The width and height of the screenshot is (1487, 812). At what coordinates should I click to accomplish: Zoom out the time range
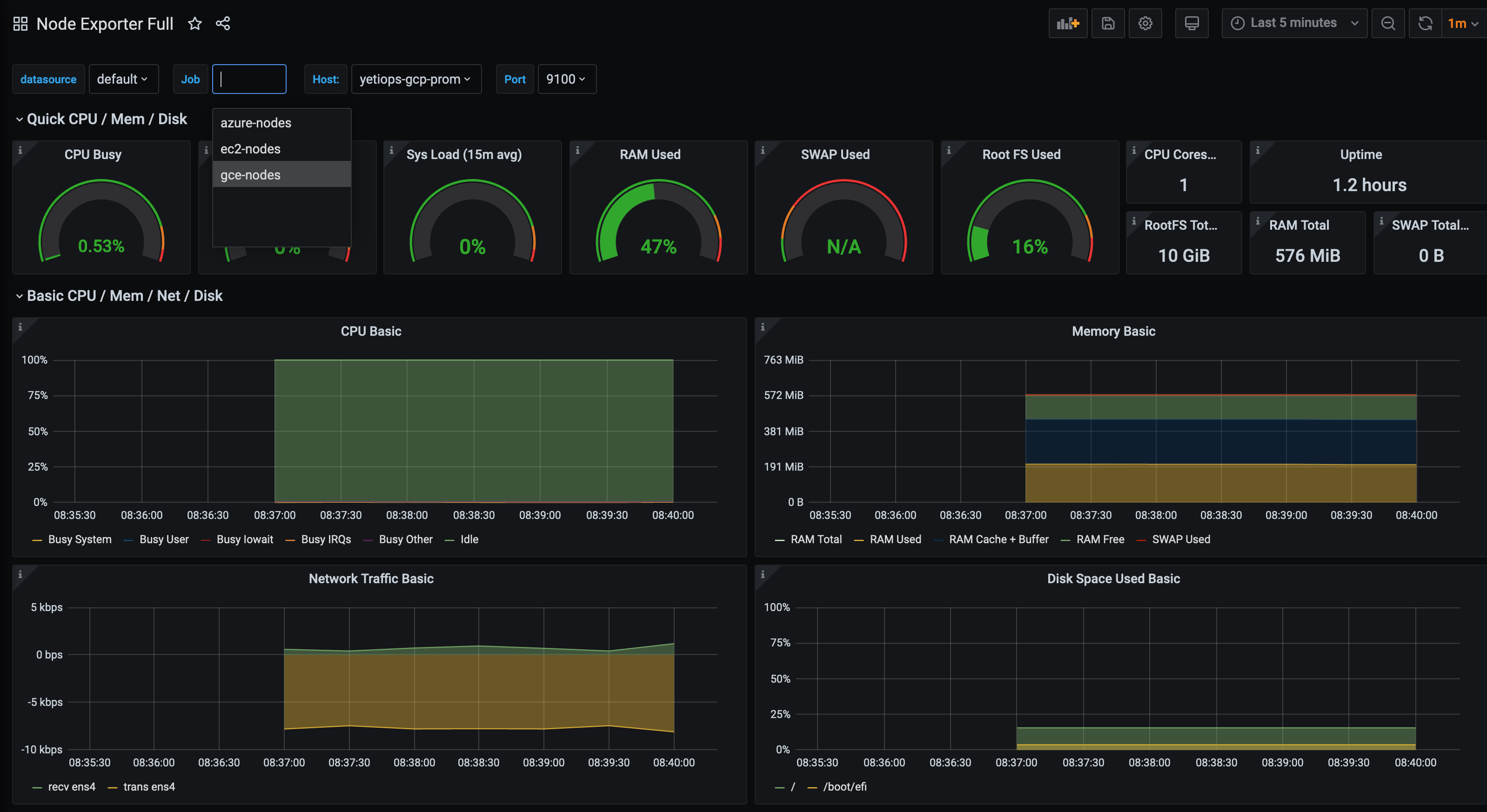[x=1388, y=23]
